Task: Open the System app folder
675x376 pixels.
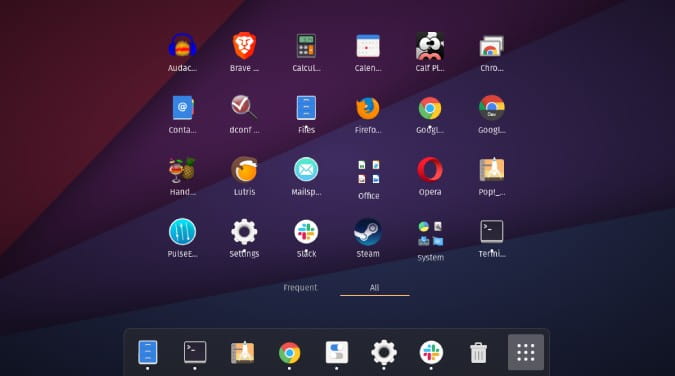Action: (430, 234)
